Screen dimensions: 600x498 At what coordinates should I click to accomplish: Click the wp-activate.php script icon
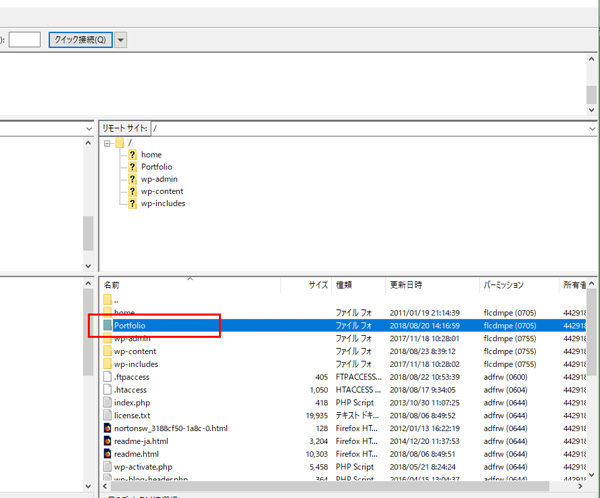pyautogui.click(x=108, y=467)
